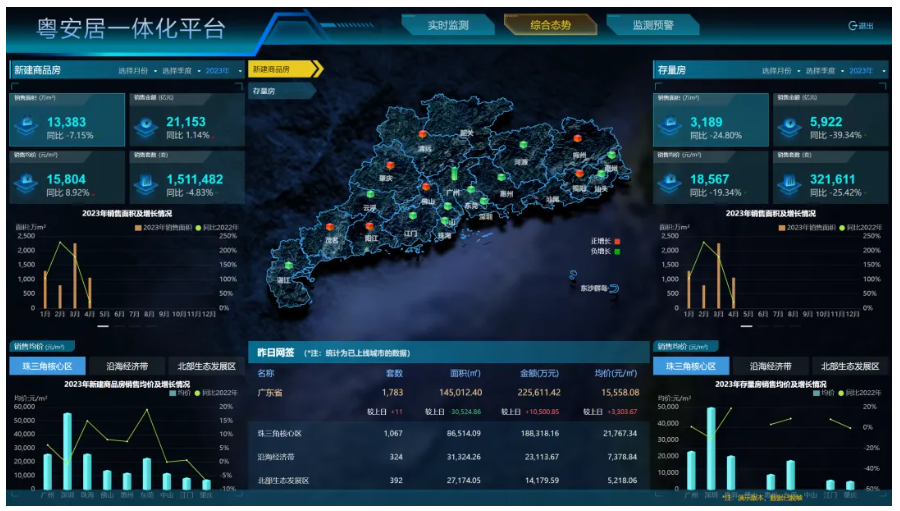The width and height of the screenshot is (900, 511).
Task: Click 存量房 销售套数 321,611 card icon
Action: [789, 184]
